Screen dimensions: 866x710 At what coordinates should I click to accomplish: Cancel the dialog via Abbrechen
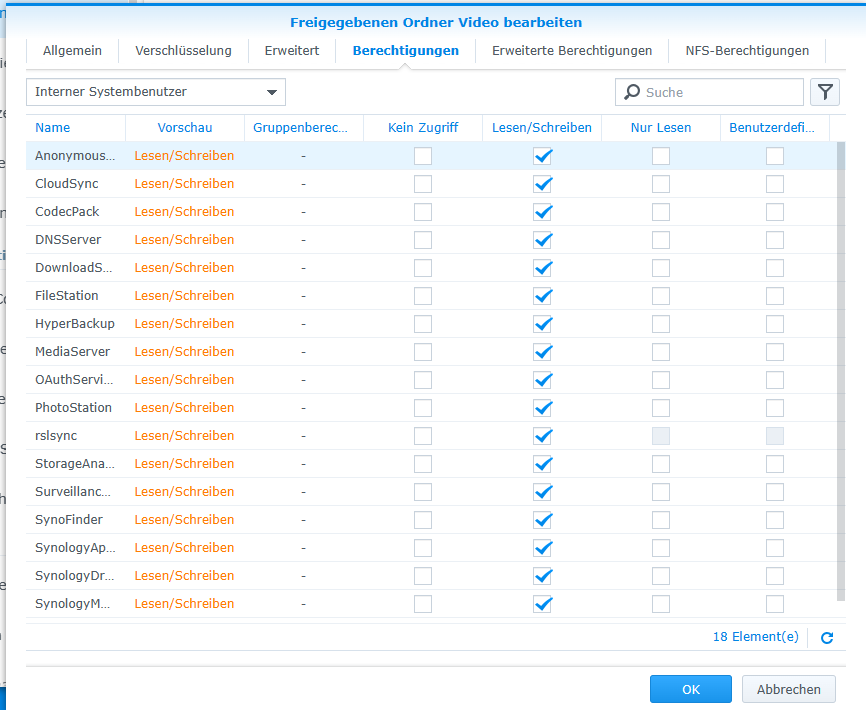pos(788,689)
